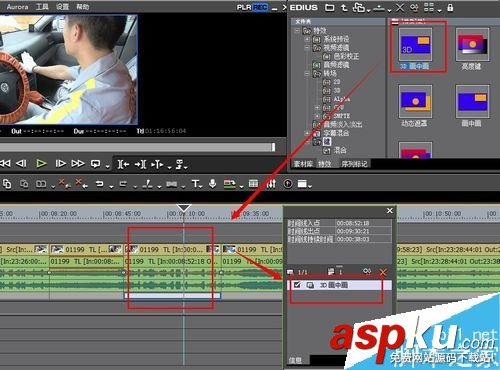
Task: Open the Vectorscope round icon
Action: [288, 184]
